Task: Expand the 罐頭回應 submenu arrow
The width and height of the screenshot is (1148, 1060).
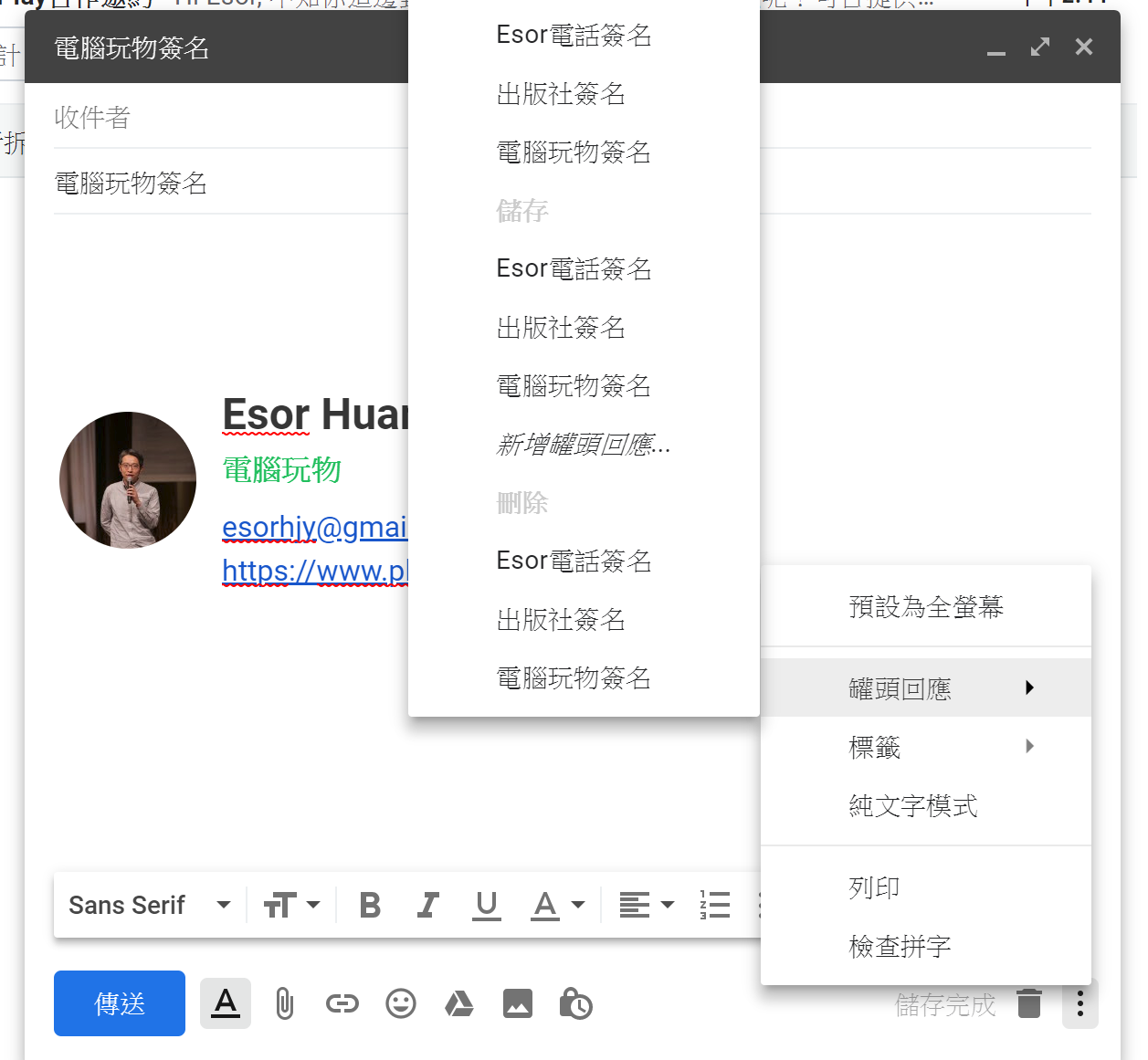Action: (x=1030, y=687)
